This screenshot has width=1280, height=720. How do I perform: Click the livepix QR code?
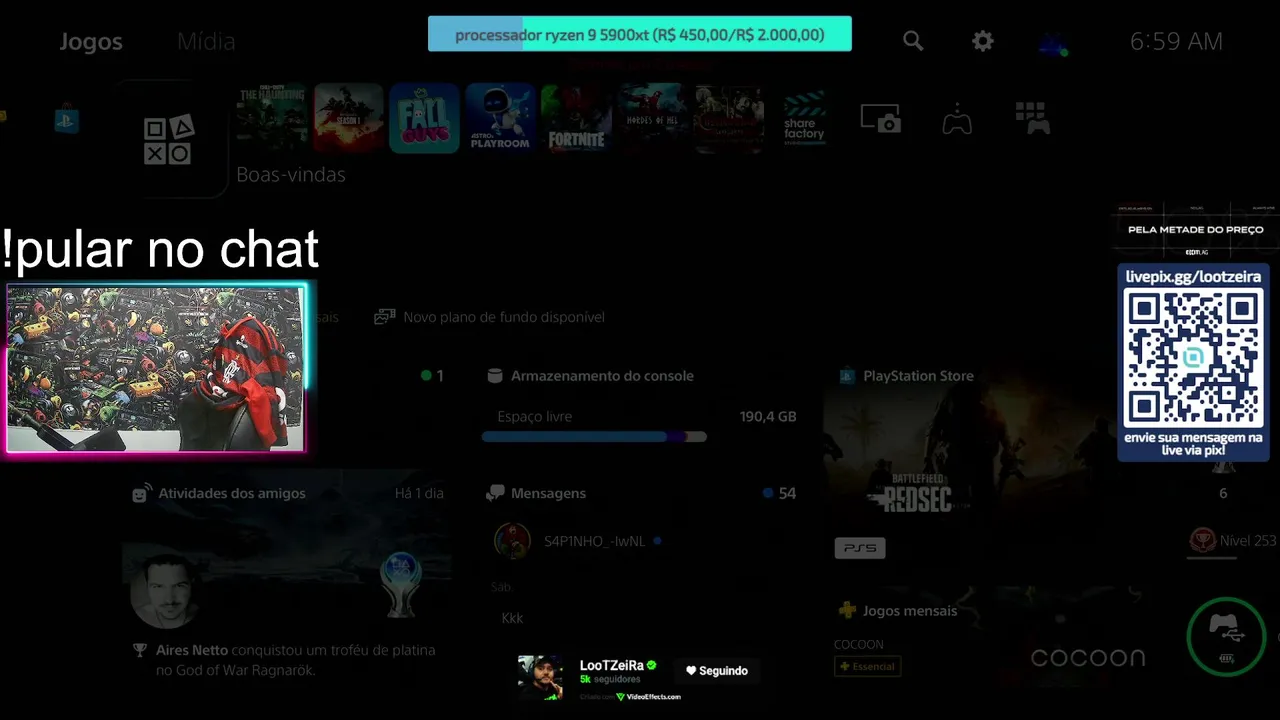pyautogui.click(x=1193, y=358)
